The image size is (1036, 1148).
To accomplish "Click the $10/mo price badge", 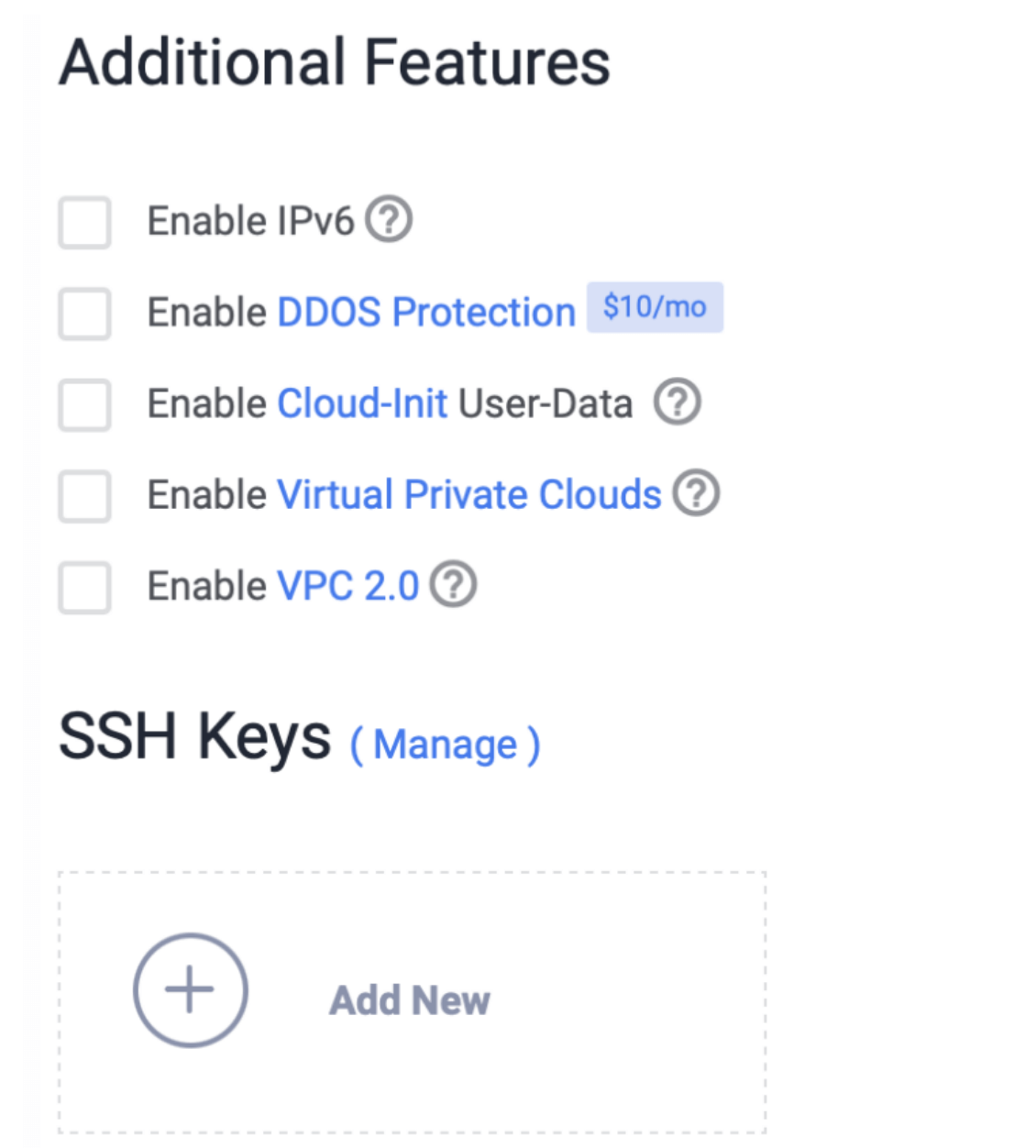I will coord(655,307).
